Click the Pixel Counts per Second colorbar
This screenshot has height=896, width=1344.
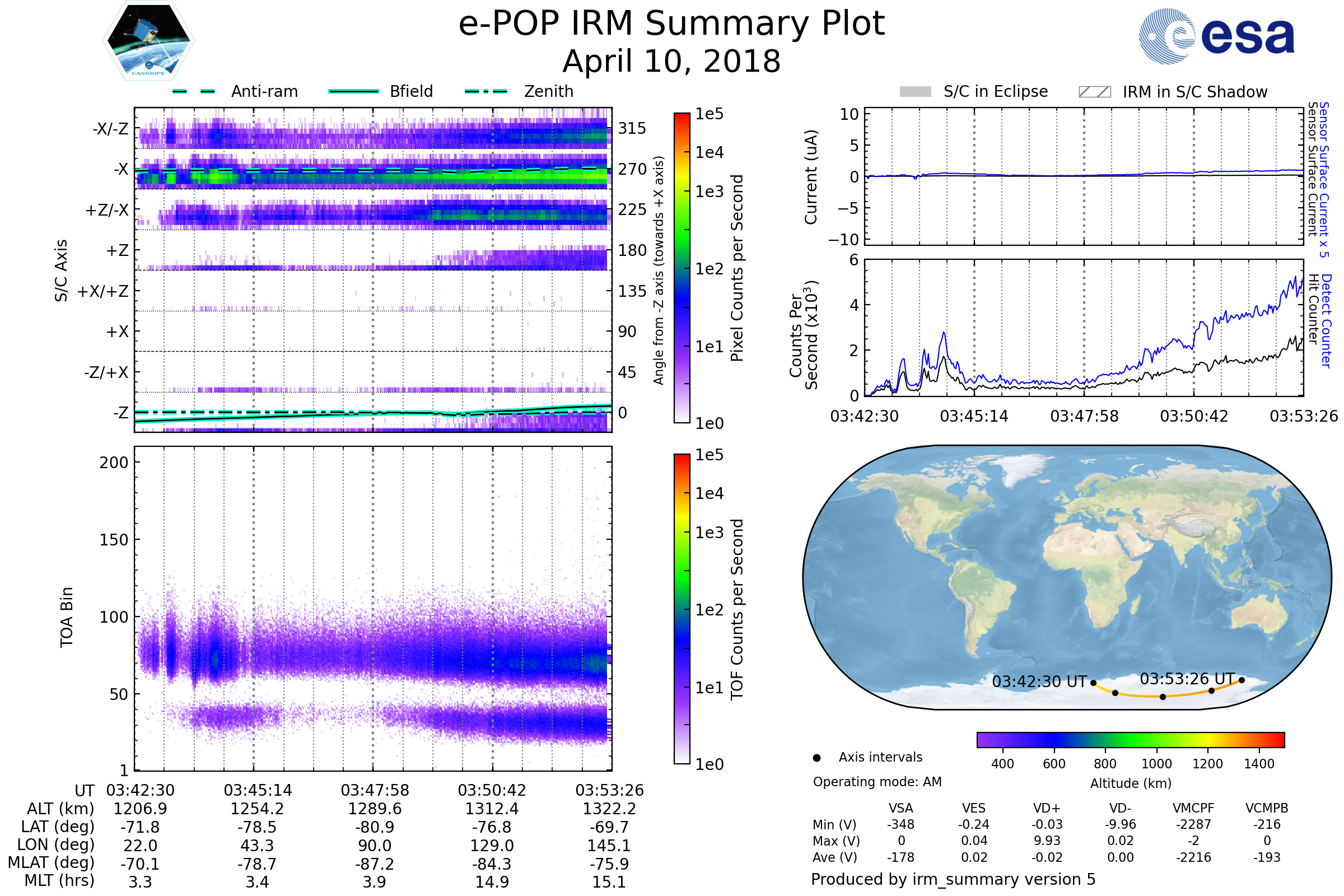click(682, 268)
